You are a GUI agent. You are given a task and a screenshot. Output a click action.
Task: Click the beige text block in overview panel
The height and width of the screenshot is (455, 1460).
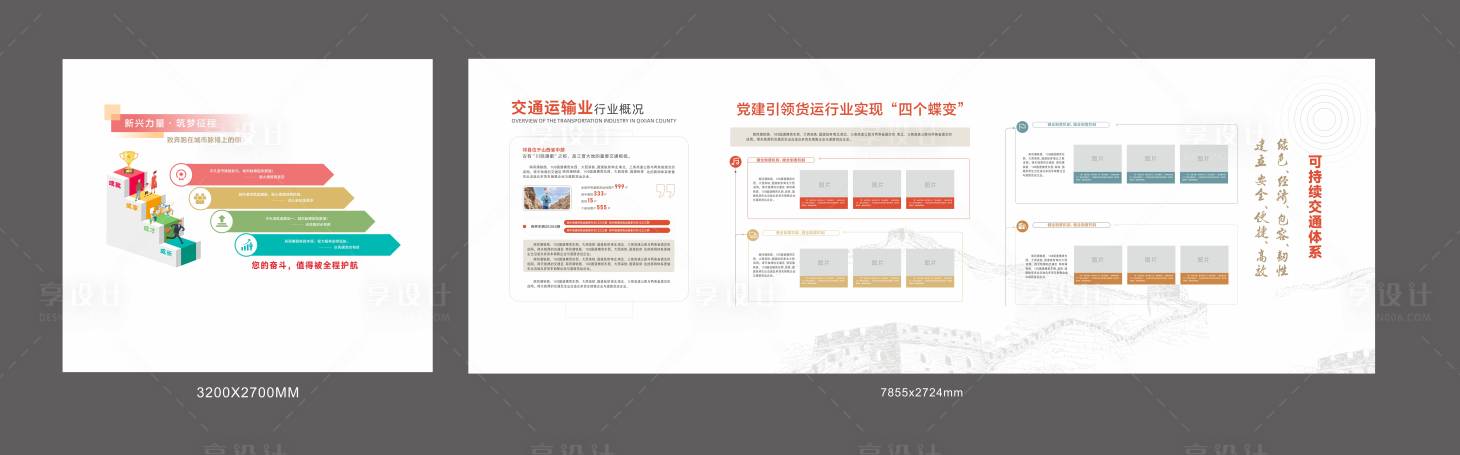click(599, 255)
